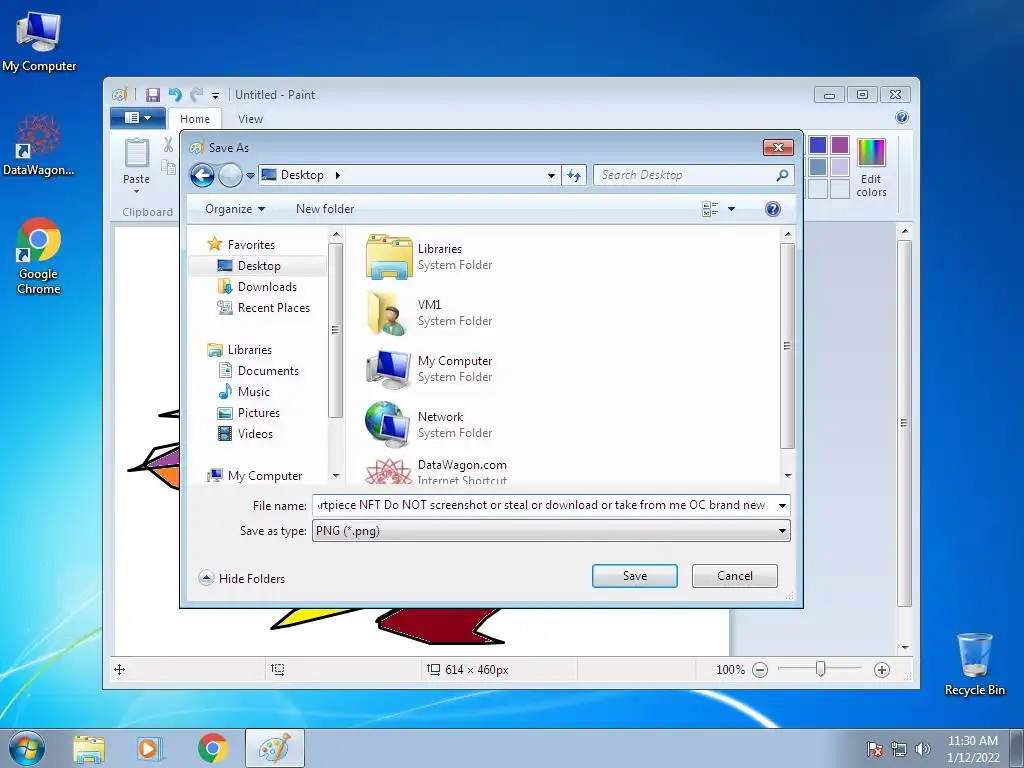Go back with the Save As back arrow
This screenshot has width=1024, height=768.
202,175
